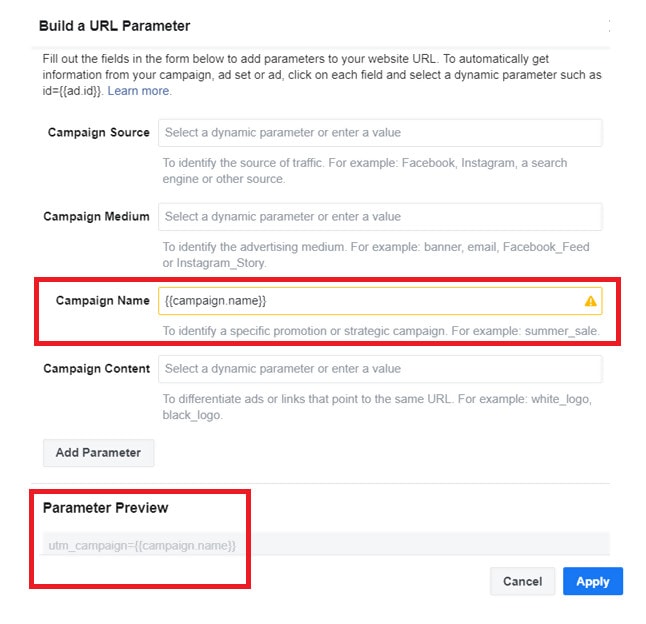Screen dimensions: 646x624
Task: Click the Build a URL Parameter heading
Action: pyautogui.click(x=114, y=25)
